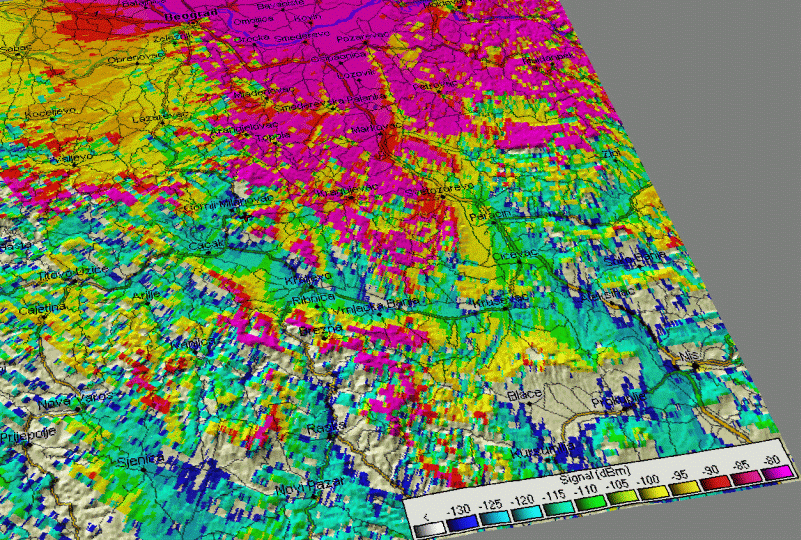801x540 pixels.
Task: Click the -90 dBm red legend swatch
Action: 715,482
